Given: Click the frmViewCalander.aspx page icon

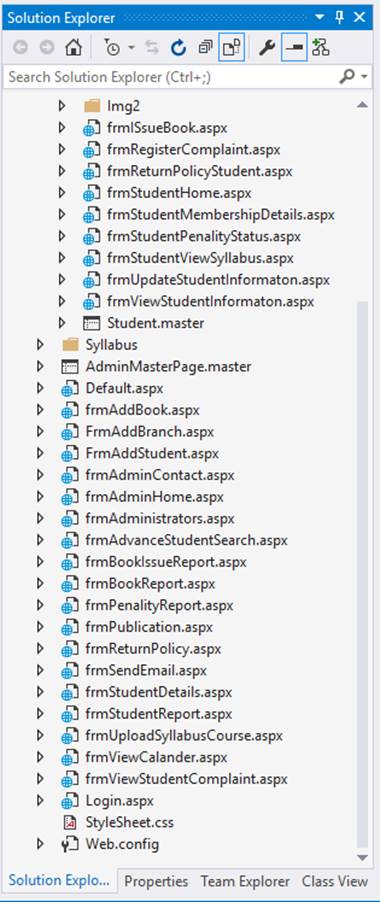Looking at the screenshot, I should click(70, 758).
